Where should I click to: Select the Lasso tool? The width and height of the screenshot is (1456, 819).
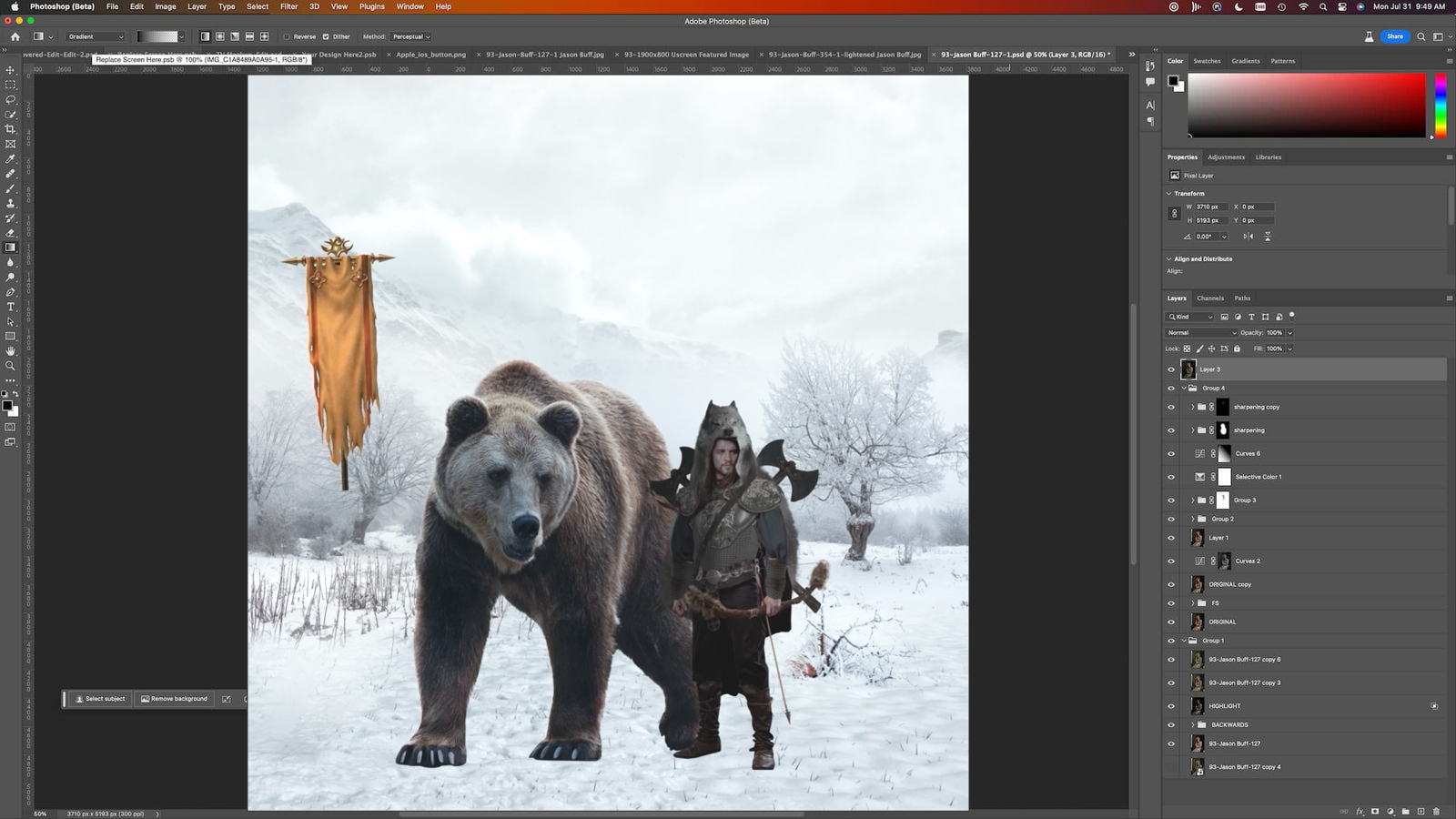click(x=11, y=99)
